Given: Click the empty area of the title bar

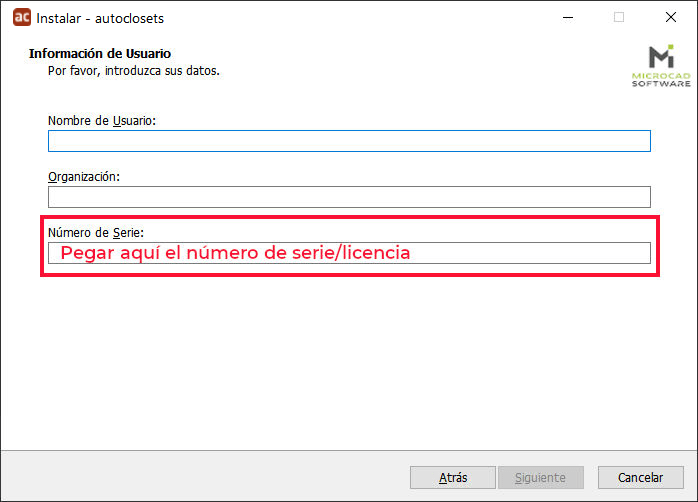Looking at the screenshot, I should (356, 18).
